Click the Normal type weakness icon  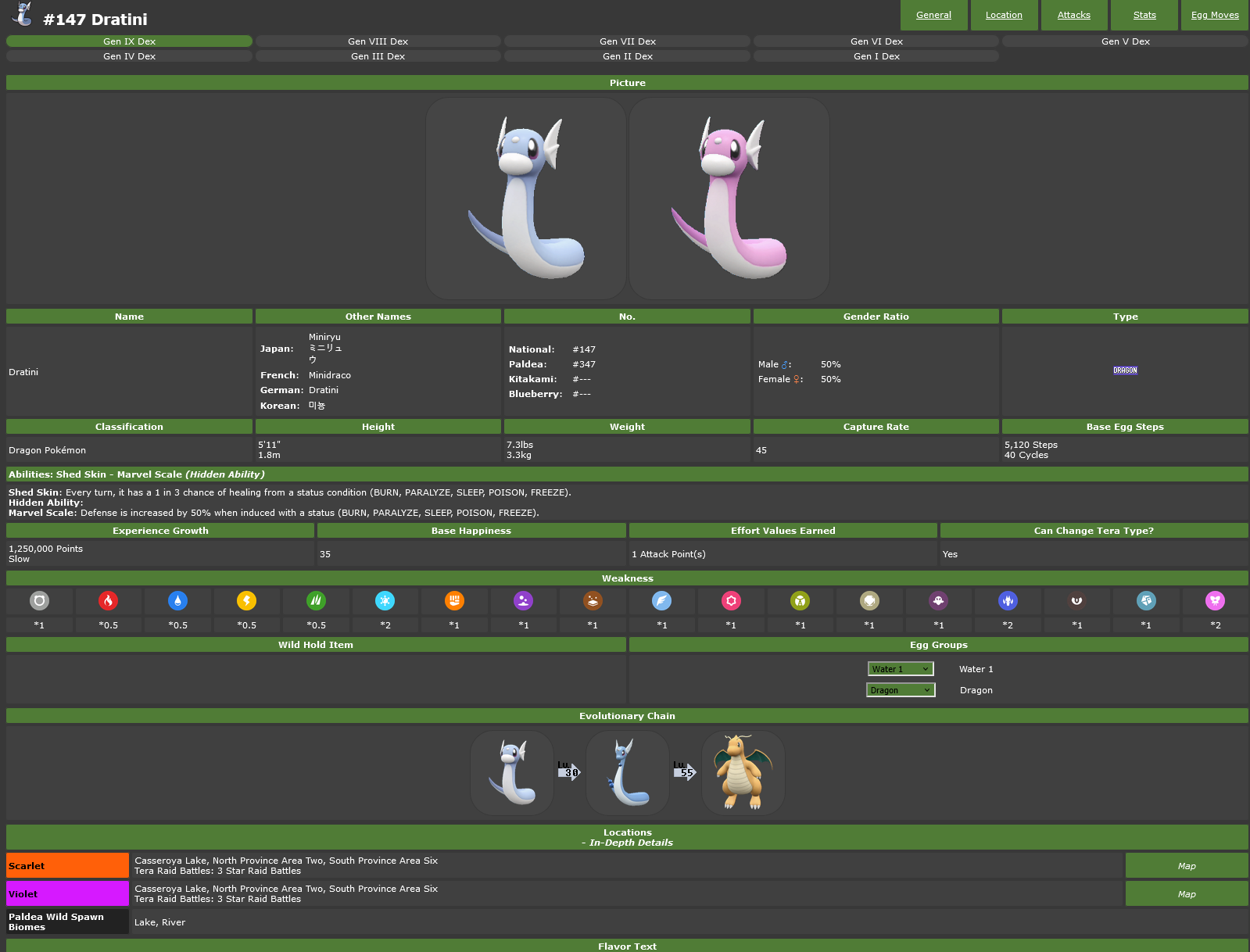point(39,600)
